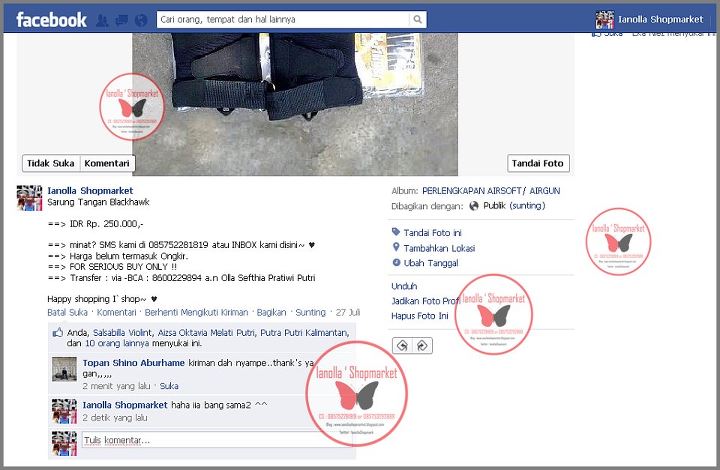Click Komentari link under the post
Image resolution: width=720 pixels, height=470 pixels.
(x=116, y=312)
